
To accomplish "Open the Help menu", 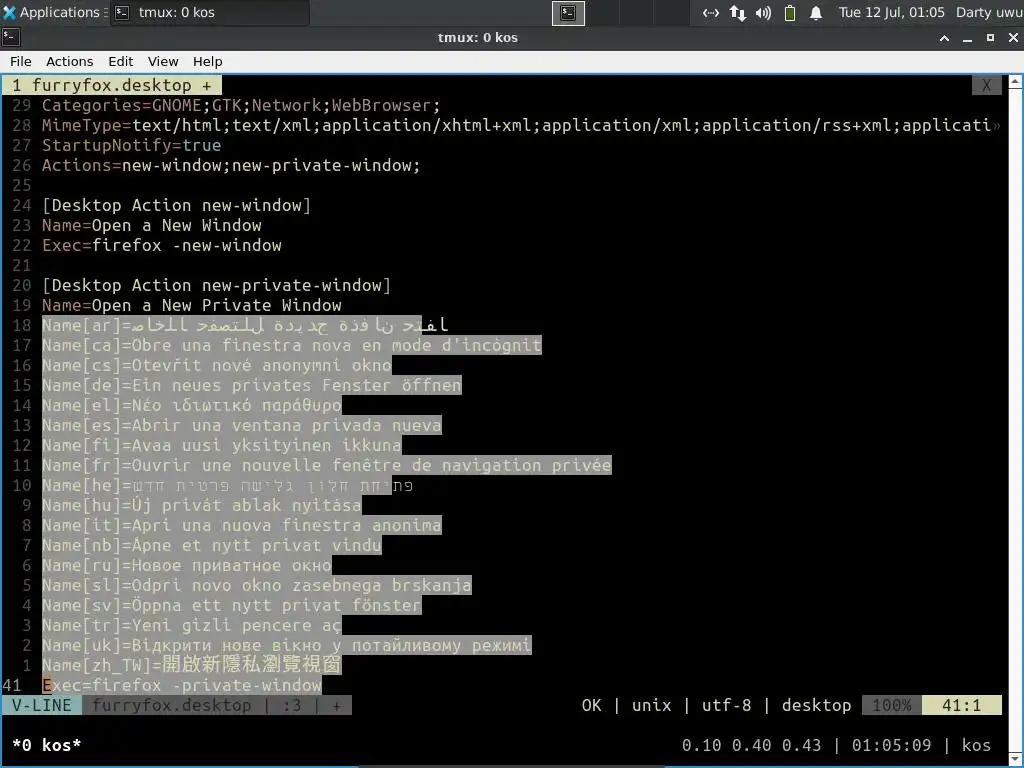I will pyautogui.click(x=208, y=61).
